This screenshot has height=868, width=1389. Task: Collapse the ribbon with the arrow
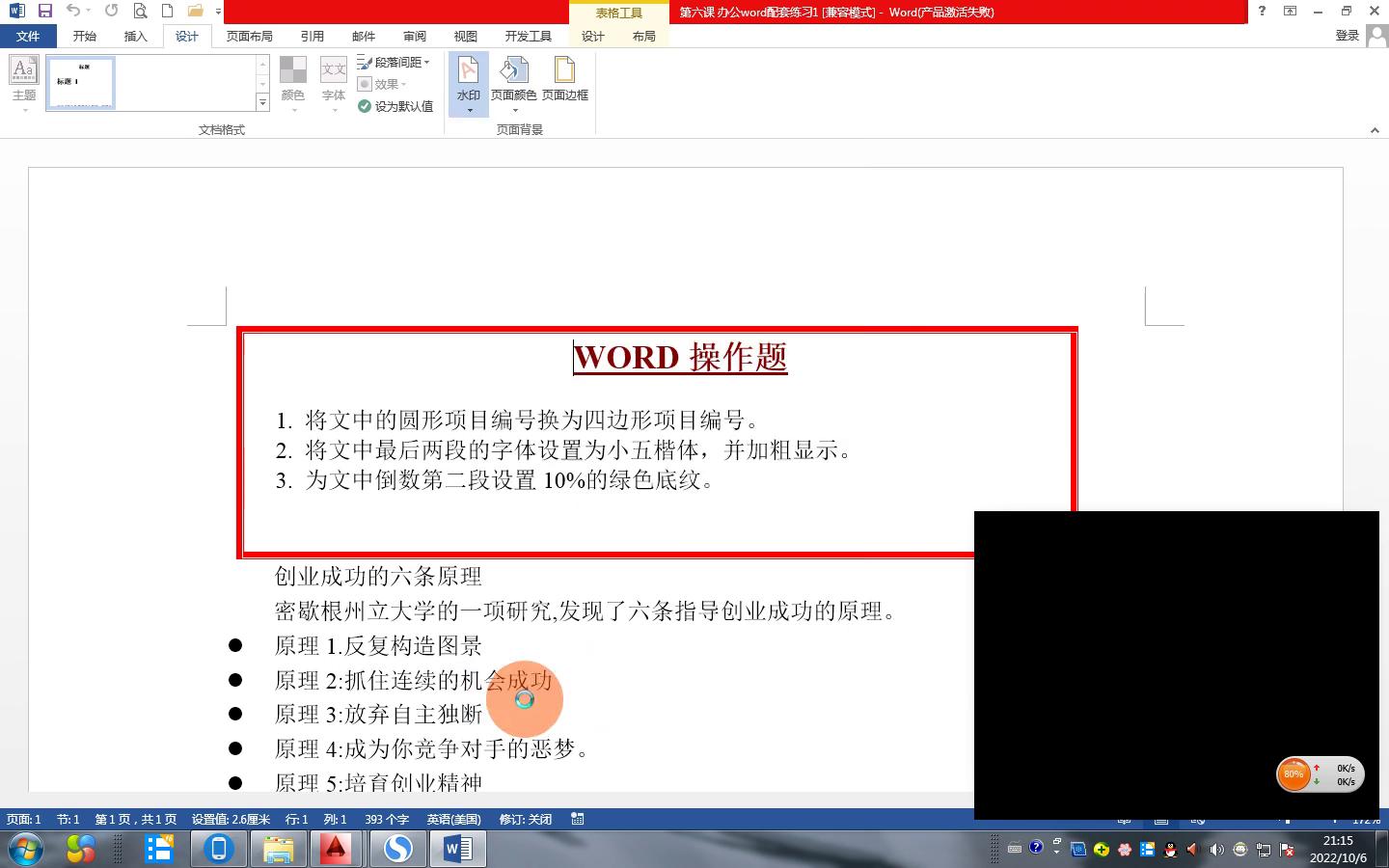tap(1375, 130)
